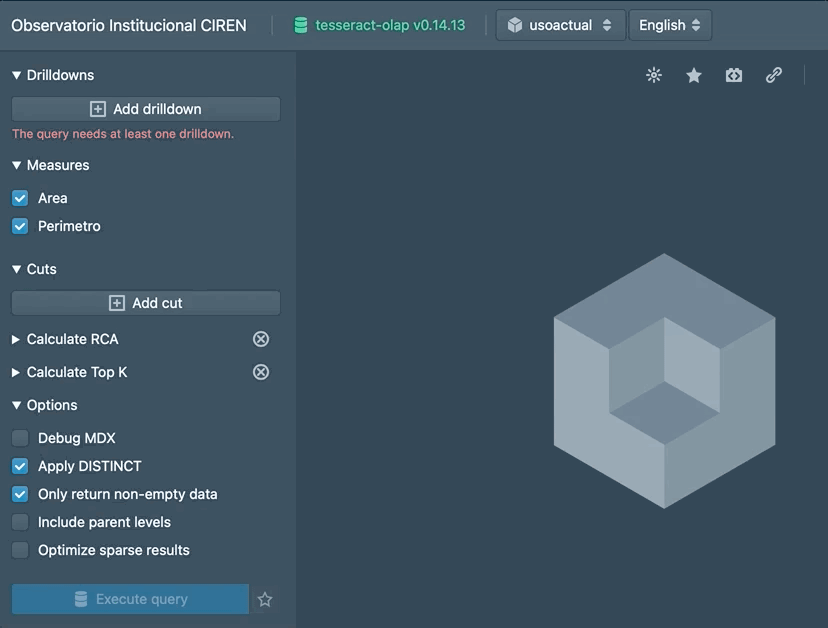Disable the Apply DISTINCT option
The height and width of the screenshot is (628, 828).
click(20, 466)
